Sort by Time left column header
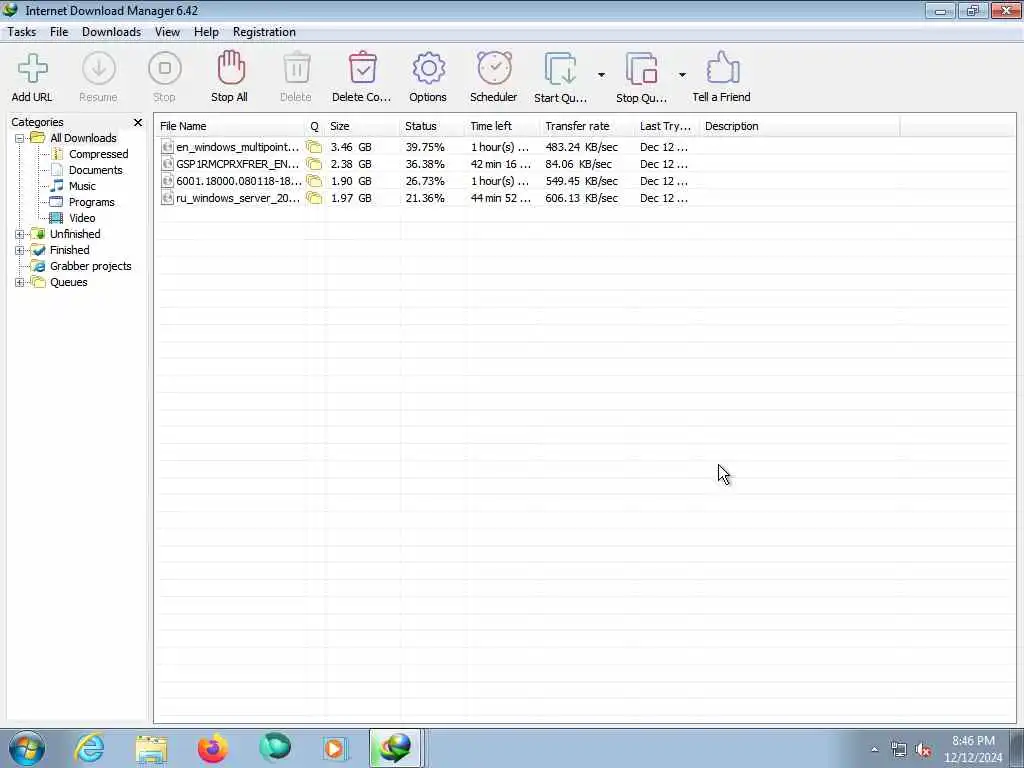1024x768 pixels. [x=504, y=126]
